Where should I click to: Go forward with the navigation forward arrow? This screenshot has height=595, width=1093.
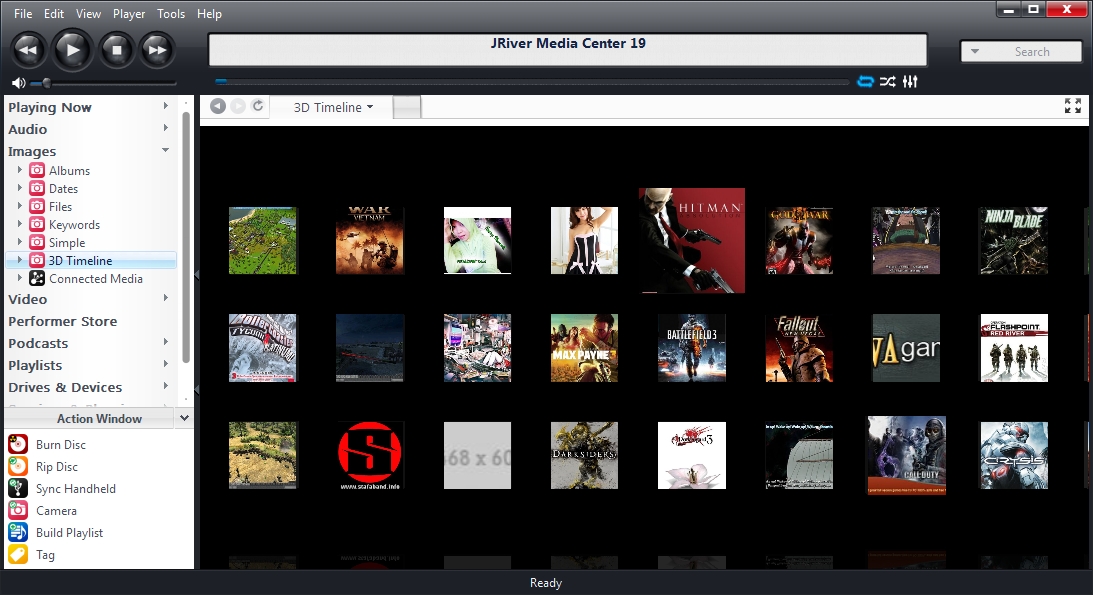(238, 106)
